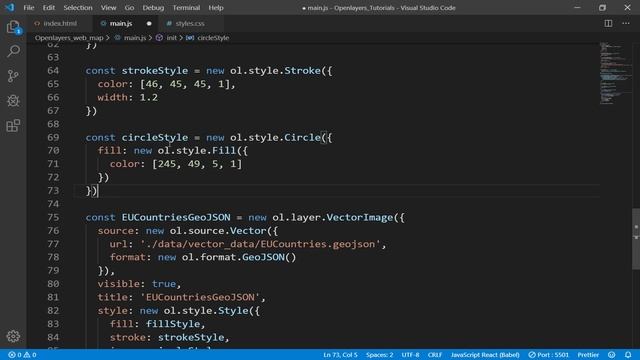Open the View menu

click(108, 8)
